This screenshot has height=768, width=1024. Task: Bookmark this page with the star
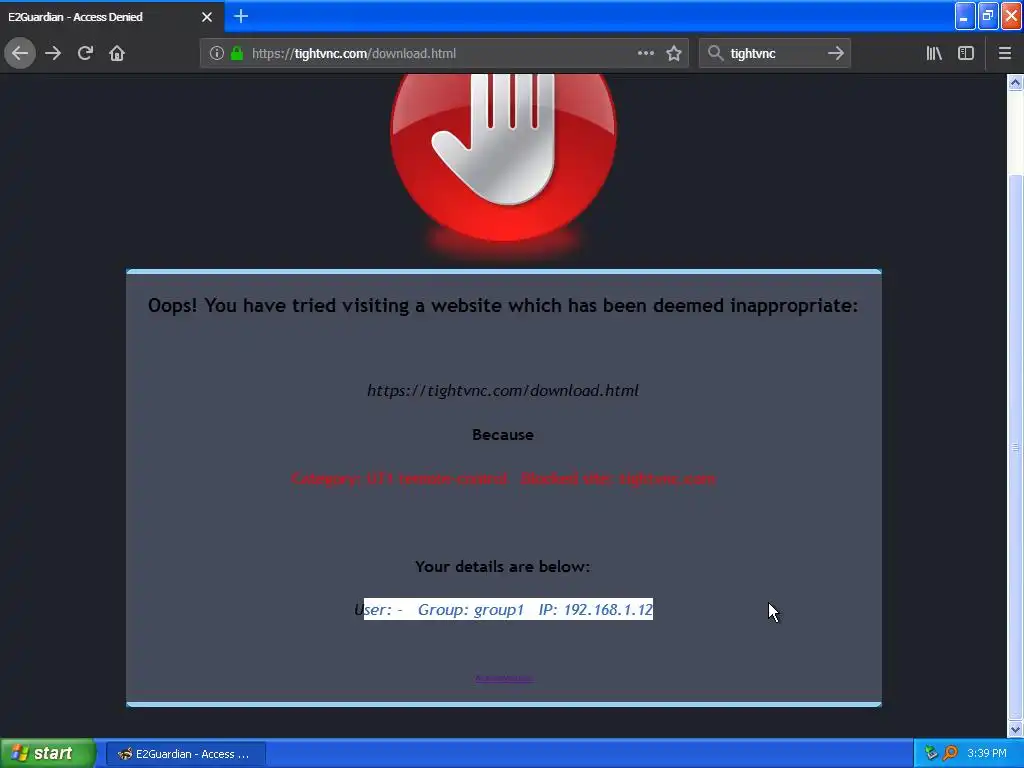coord(674,54)
